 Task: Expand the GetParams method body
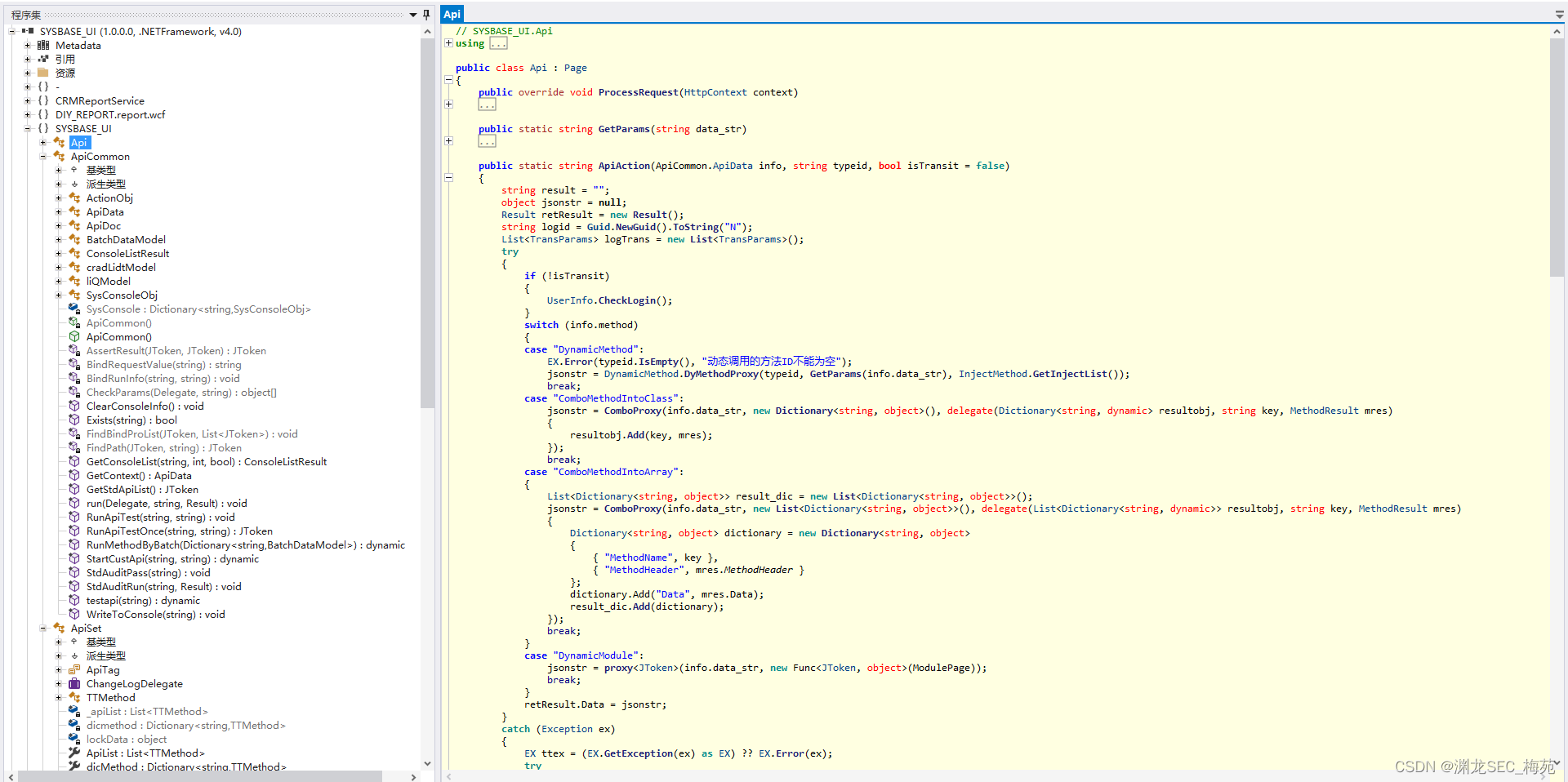pyautogui.click(x=448, y=141)
